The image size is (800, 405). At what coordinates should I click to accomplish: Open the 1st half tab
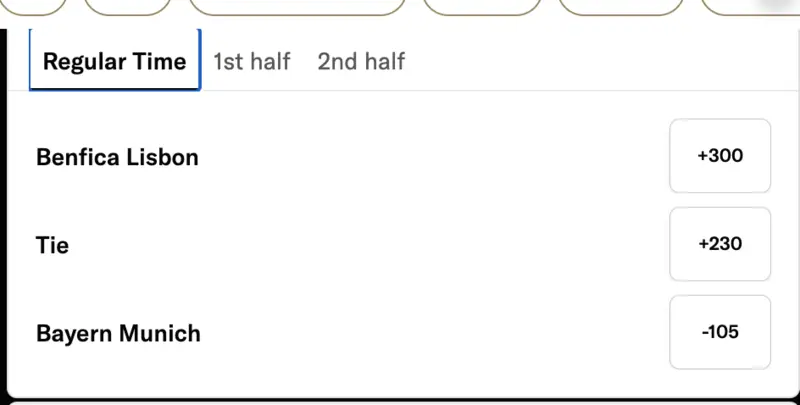pos(251,61)
